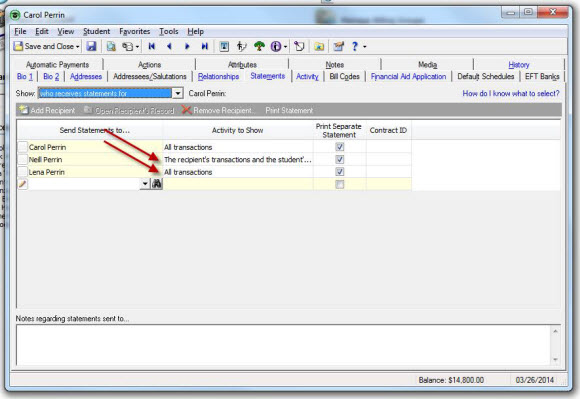Image resolution: width=580 pixels, height=399 pixels.
Task: Open the Show combo box dropdown arrow
Action: pos(178,93)
